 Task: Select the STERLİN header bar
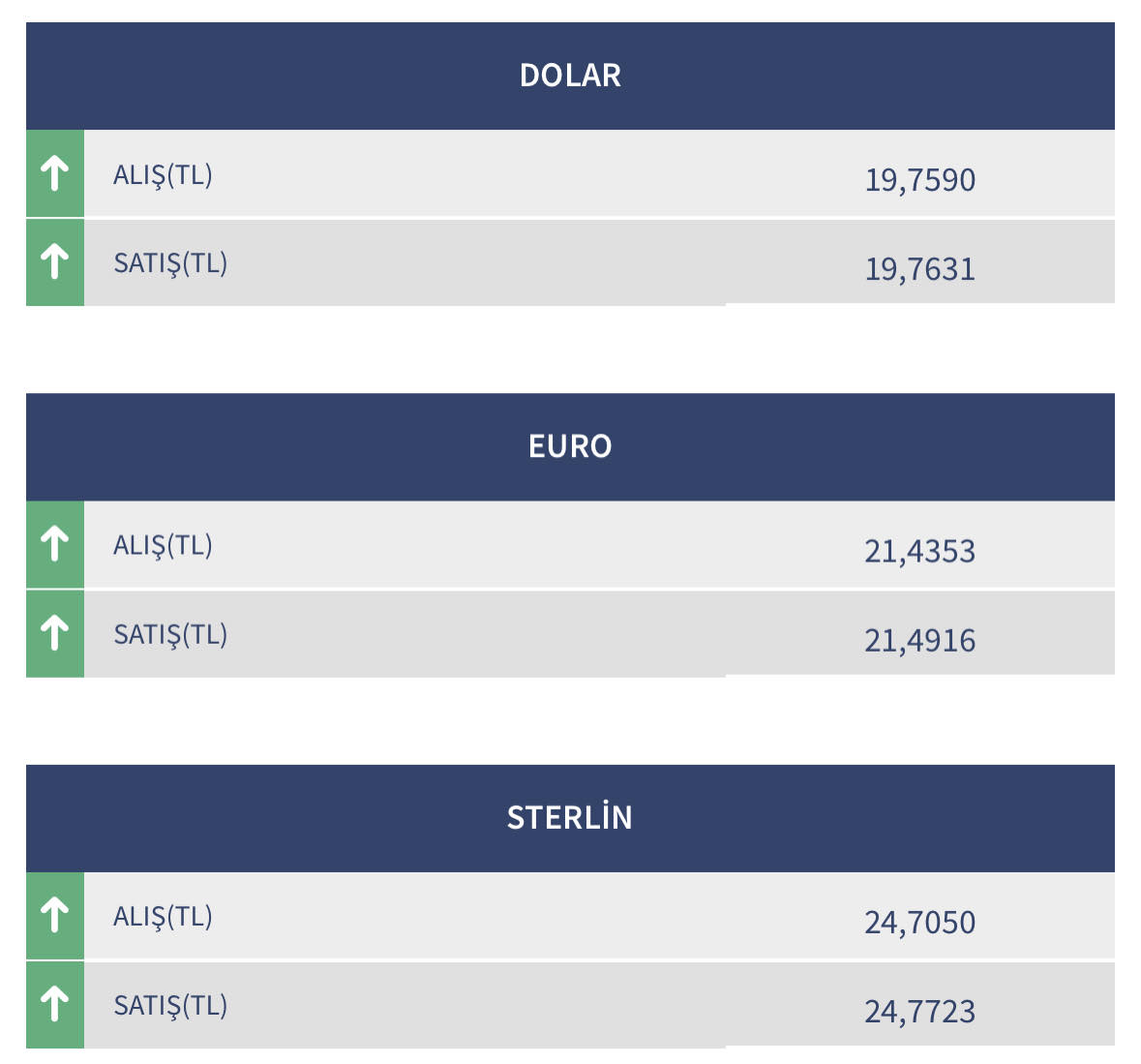tap(570, 818)
